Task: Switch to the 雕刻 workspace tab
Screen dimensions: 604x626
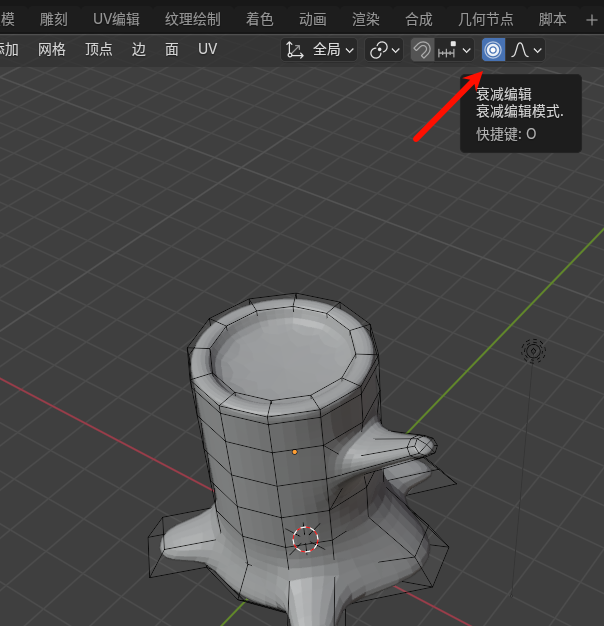Action: [55, 19]
